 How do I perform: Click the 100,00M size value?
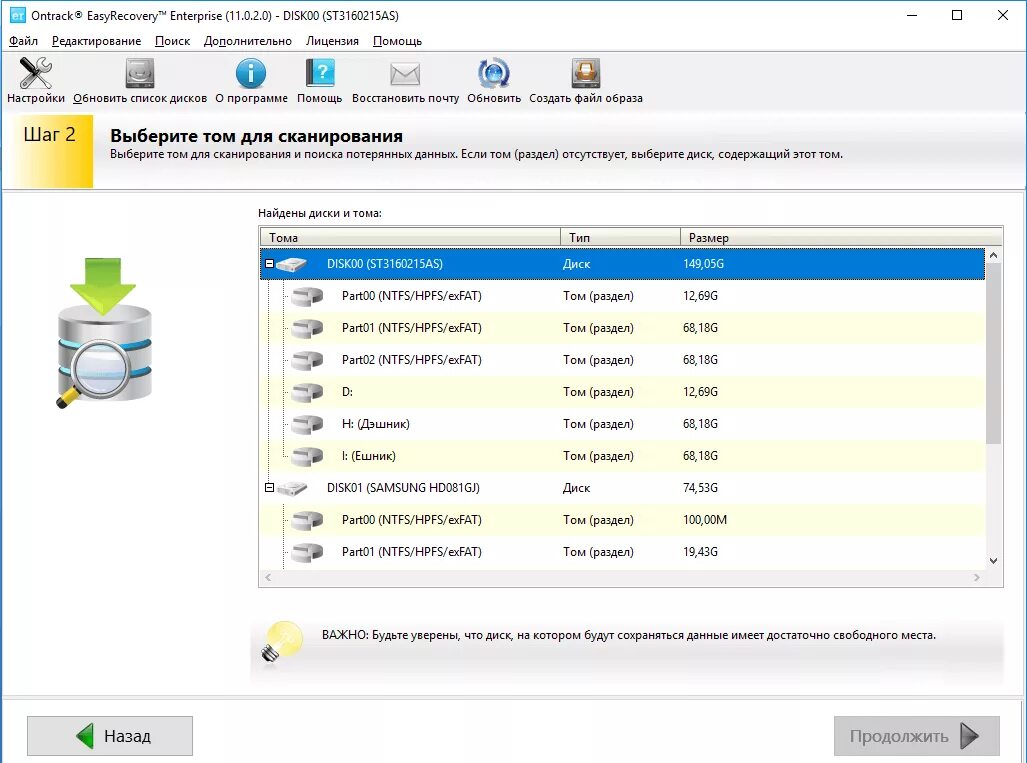pos(705,520)
